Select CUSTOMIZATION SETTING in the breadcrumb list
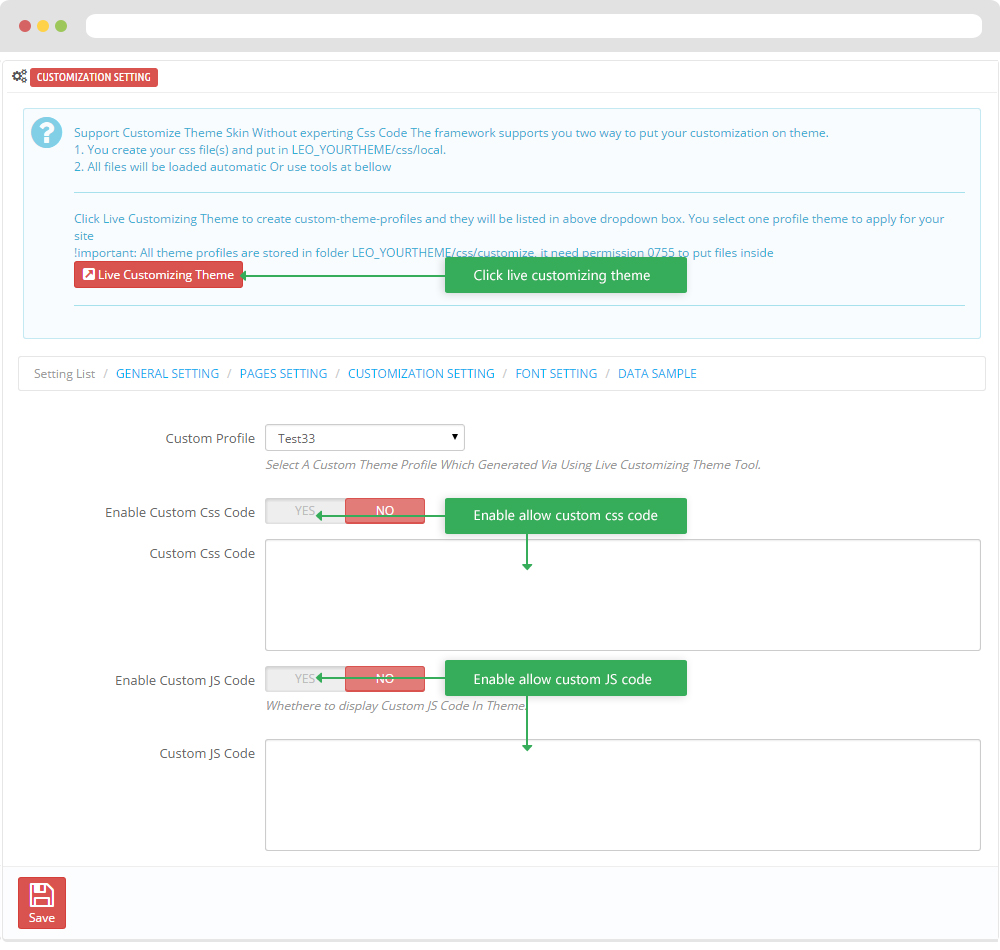Image resolution: width=1000 pixels, height=950 pixels. [421, 374]
